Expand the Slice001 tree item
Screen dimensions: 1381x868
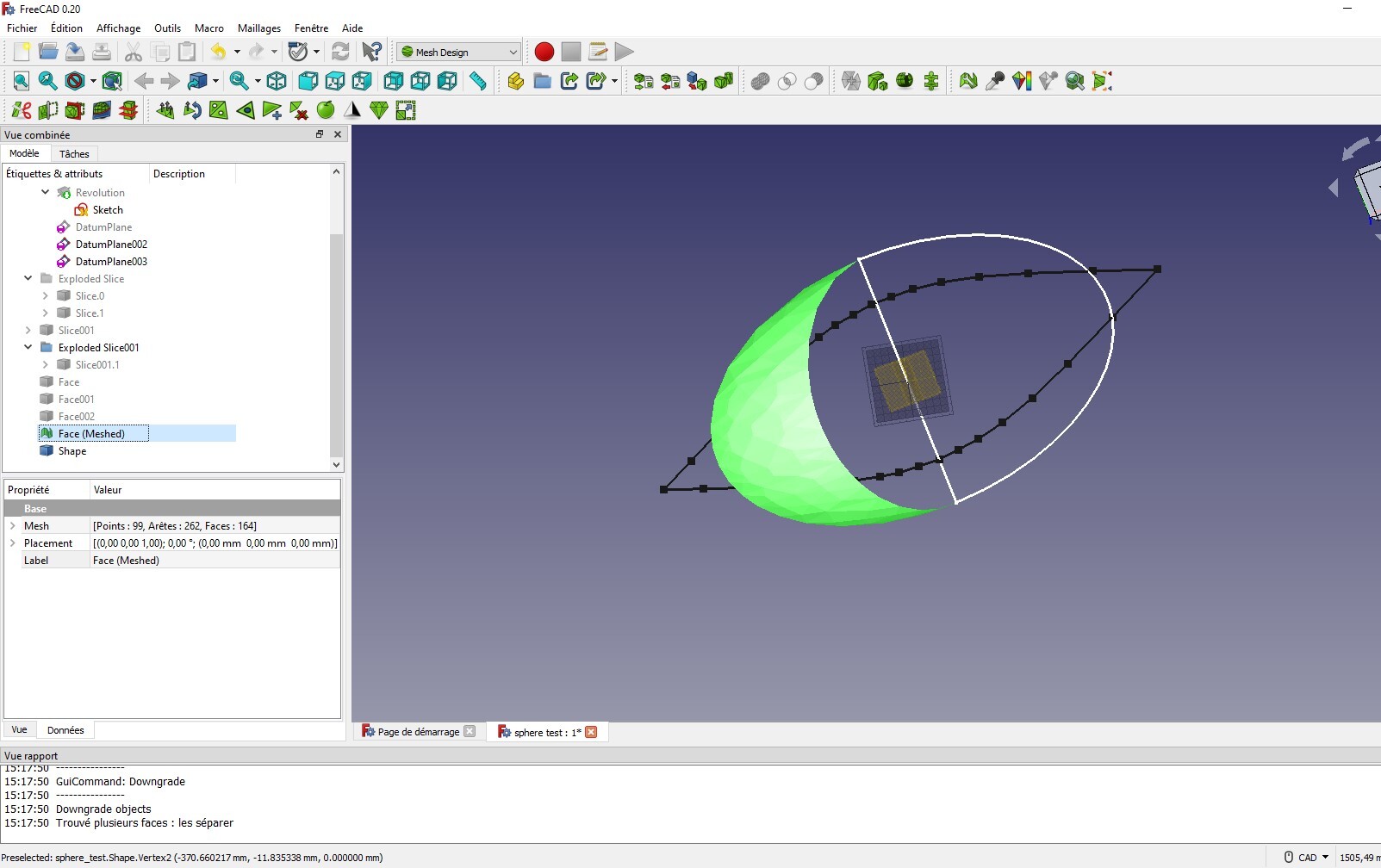[x=28, y=330]
